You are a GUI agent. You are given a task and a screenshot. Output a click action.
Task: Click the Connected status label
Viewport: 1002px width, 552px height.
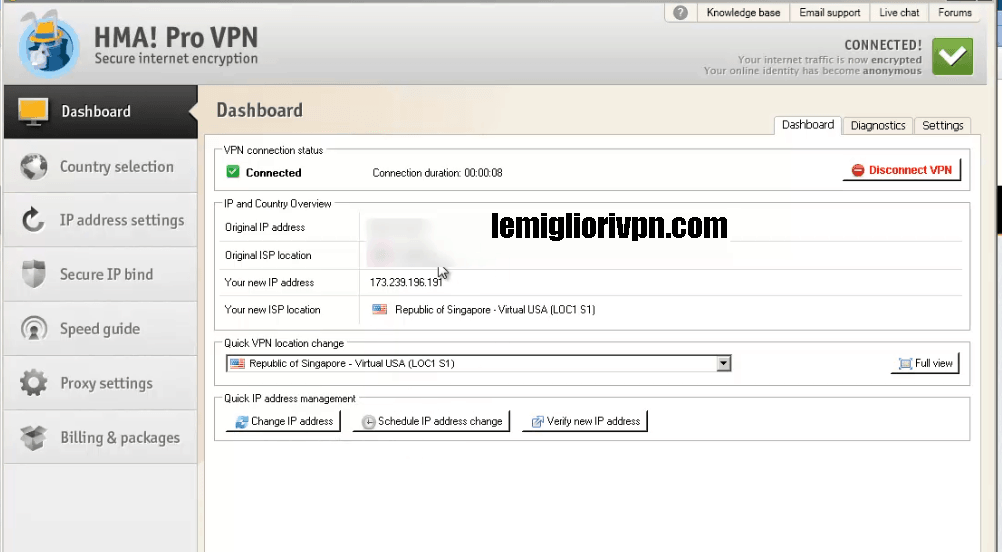[x=274, y=172]
